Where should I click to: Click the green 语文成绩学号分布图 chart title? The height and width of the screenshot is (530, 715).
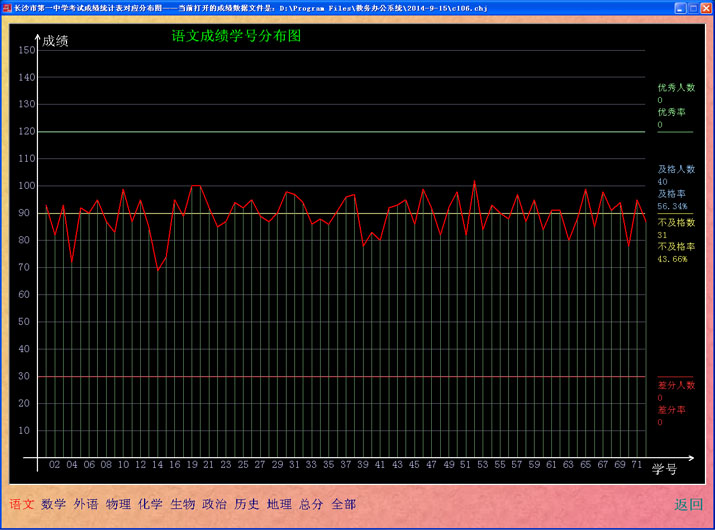tap(236, 35)
